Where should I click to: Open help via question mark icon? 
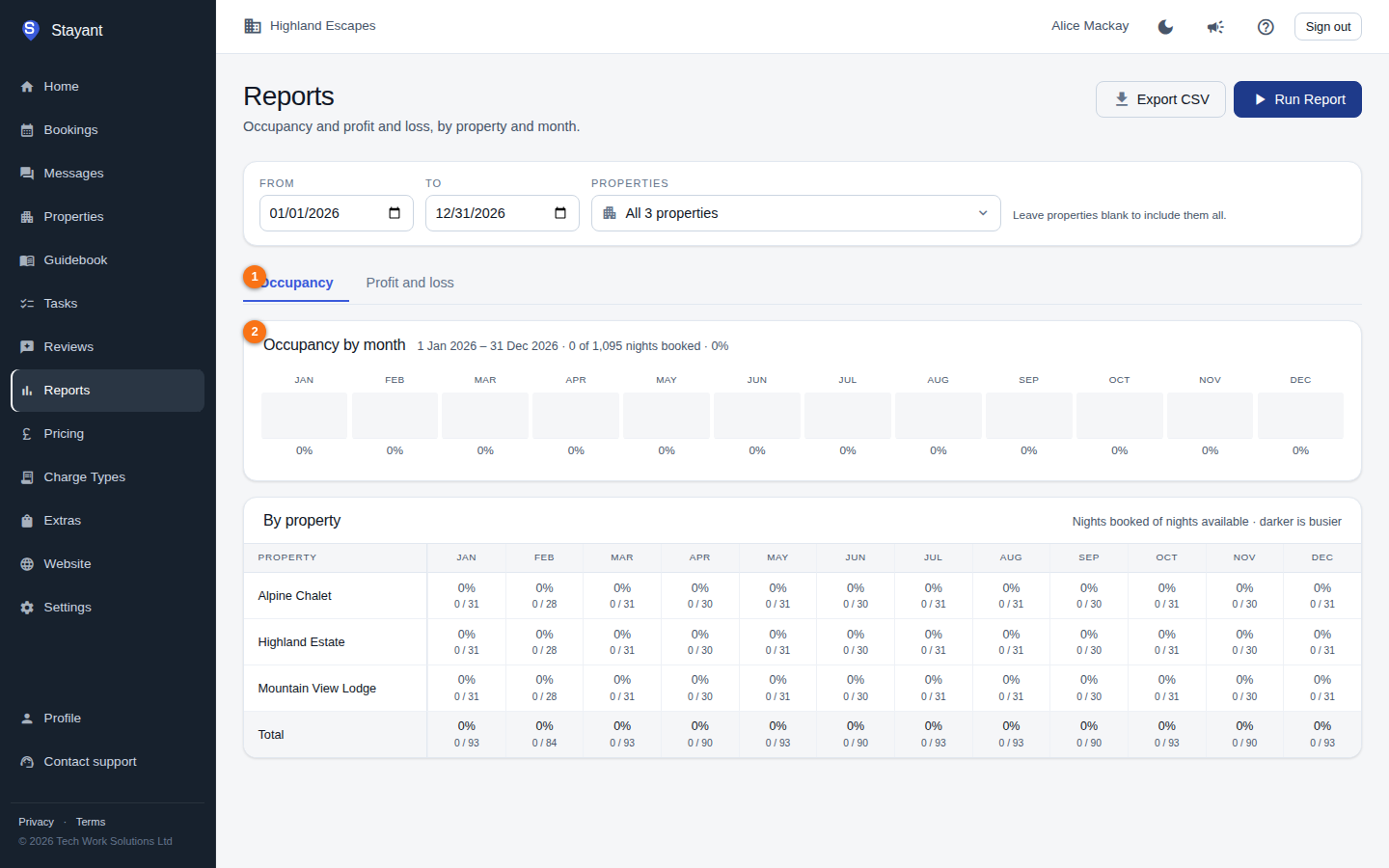click(x=1266, y=27)
